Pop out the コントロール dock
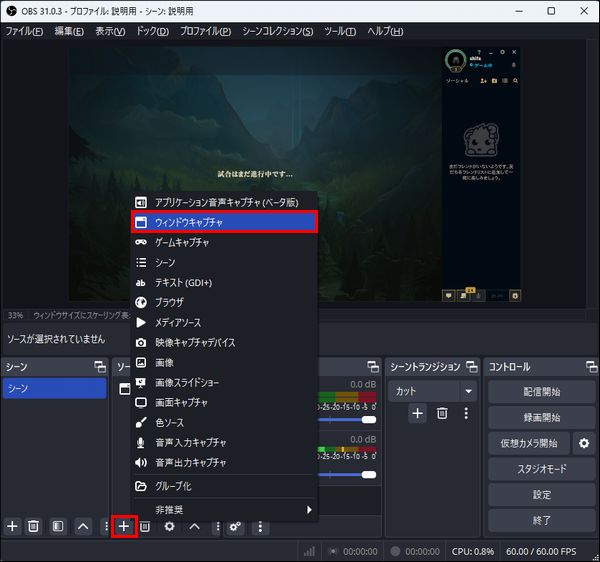The image size is (600, 562). (592, 367)
